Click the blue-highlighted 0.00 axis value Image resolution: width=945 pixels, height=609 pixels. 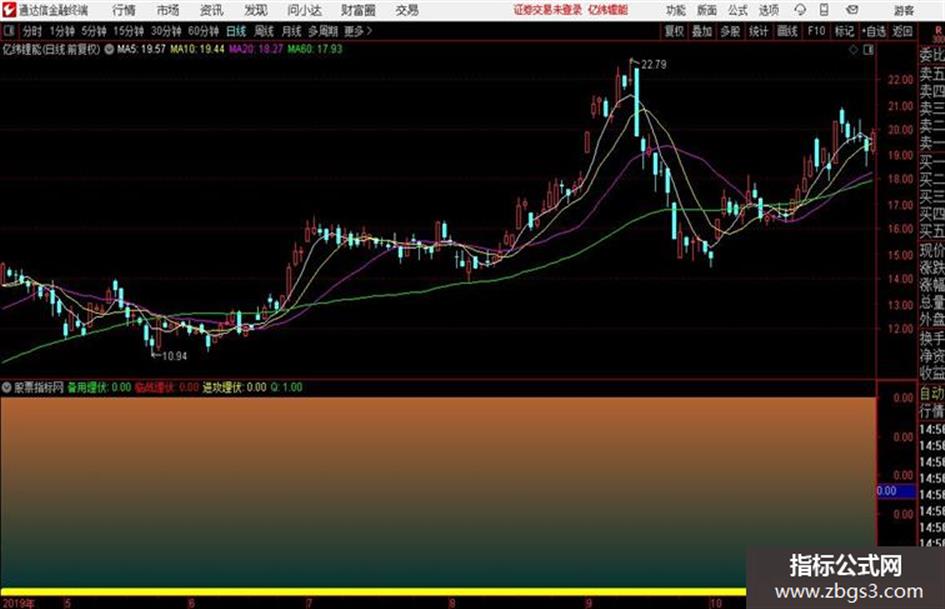[x=896, y=491]
